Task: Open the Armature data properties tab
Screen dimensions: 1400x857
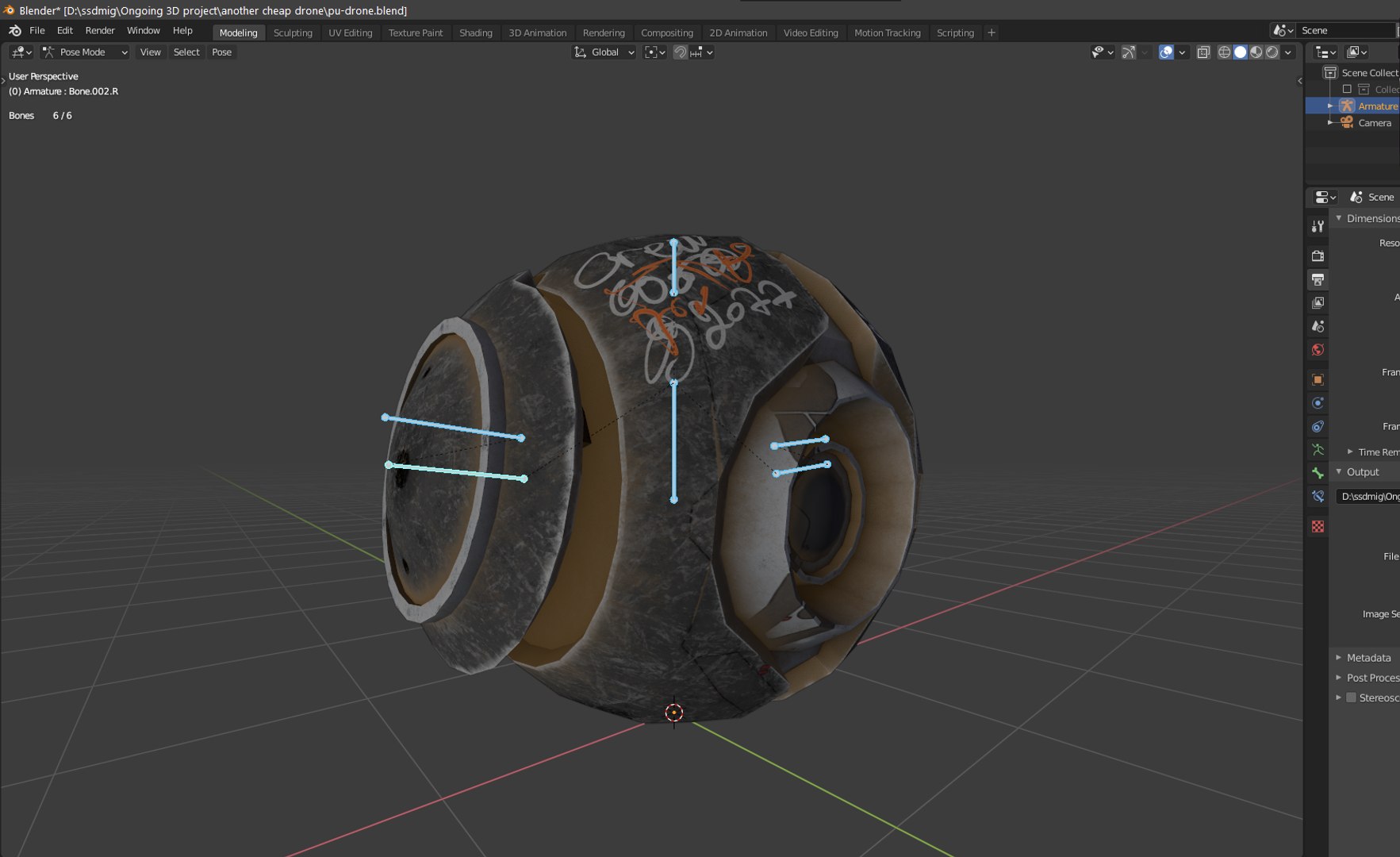Action: tap(1318, 449)
